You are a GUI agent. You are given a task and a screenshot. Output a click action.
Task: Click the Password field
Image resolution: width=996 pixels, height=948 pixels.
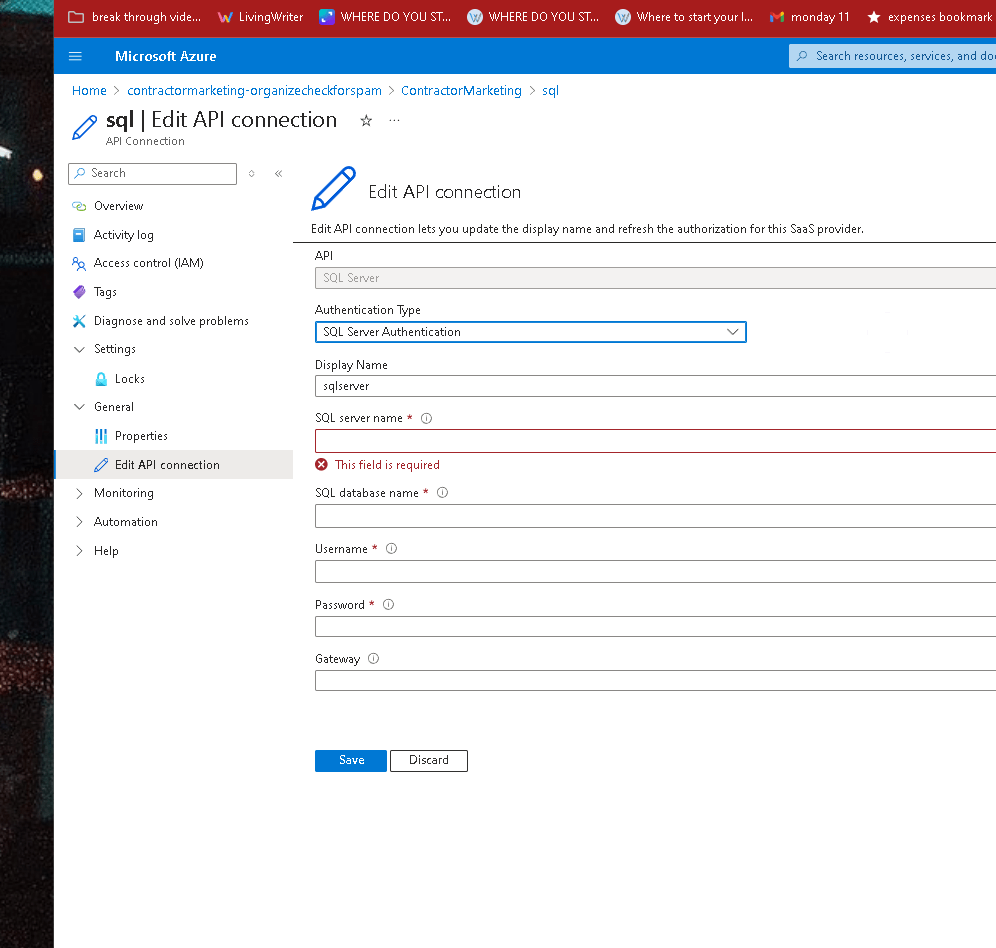click(656, 626)
